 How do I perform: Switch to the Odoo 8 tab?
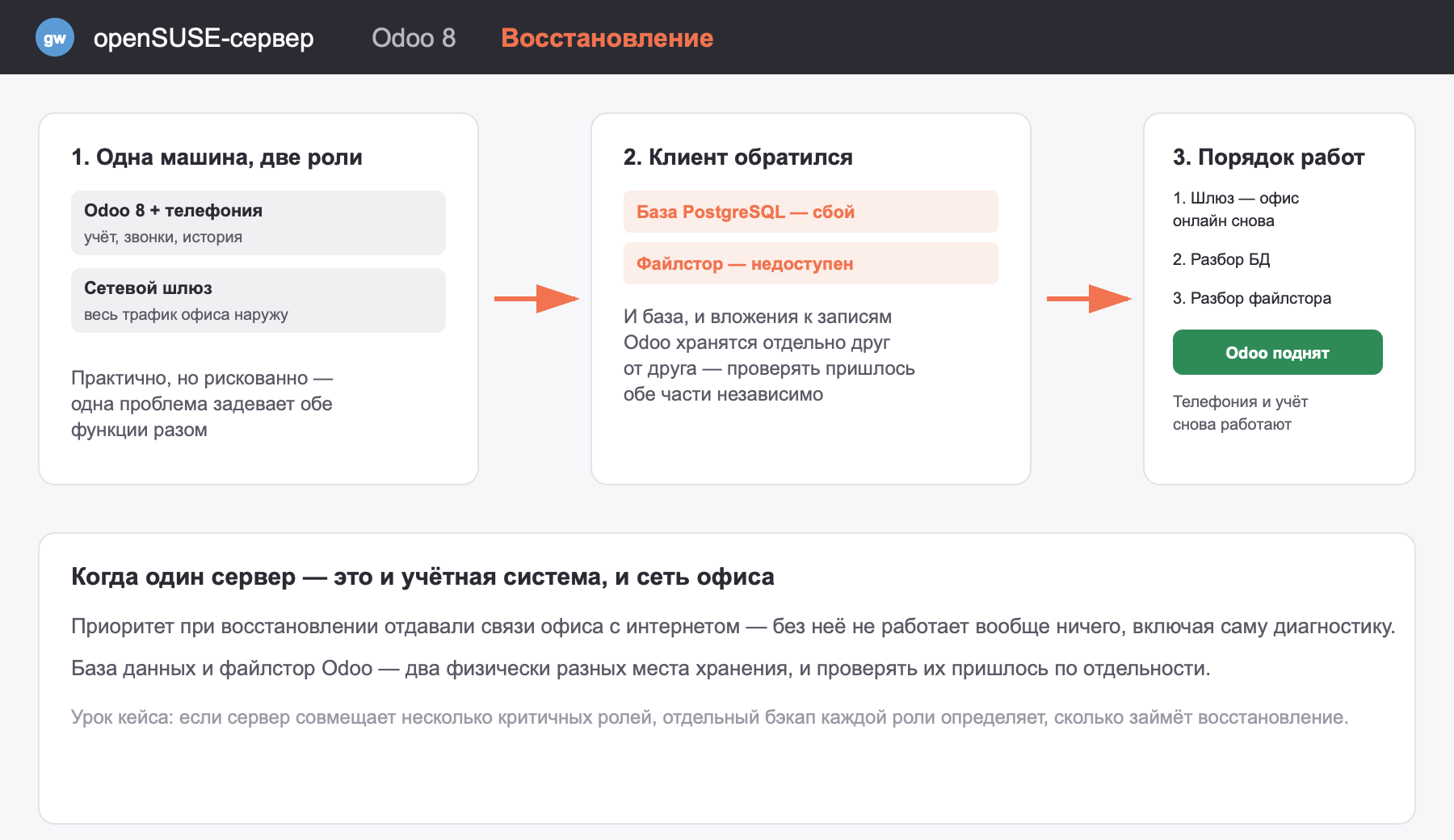(x=414, y=38)
